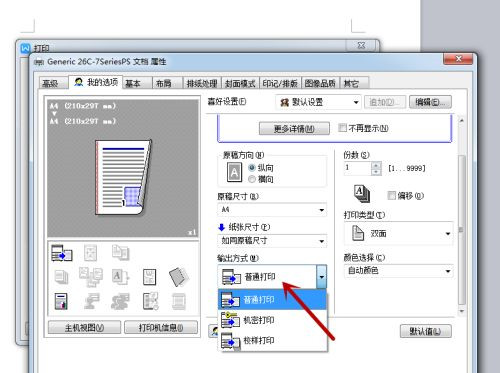Click the 输出方式 dropdown arrow
Viewport: 500px width, 373px height.
(x=321, y=277)
